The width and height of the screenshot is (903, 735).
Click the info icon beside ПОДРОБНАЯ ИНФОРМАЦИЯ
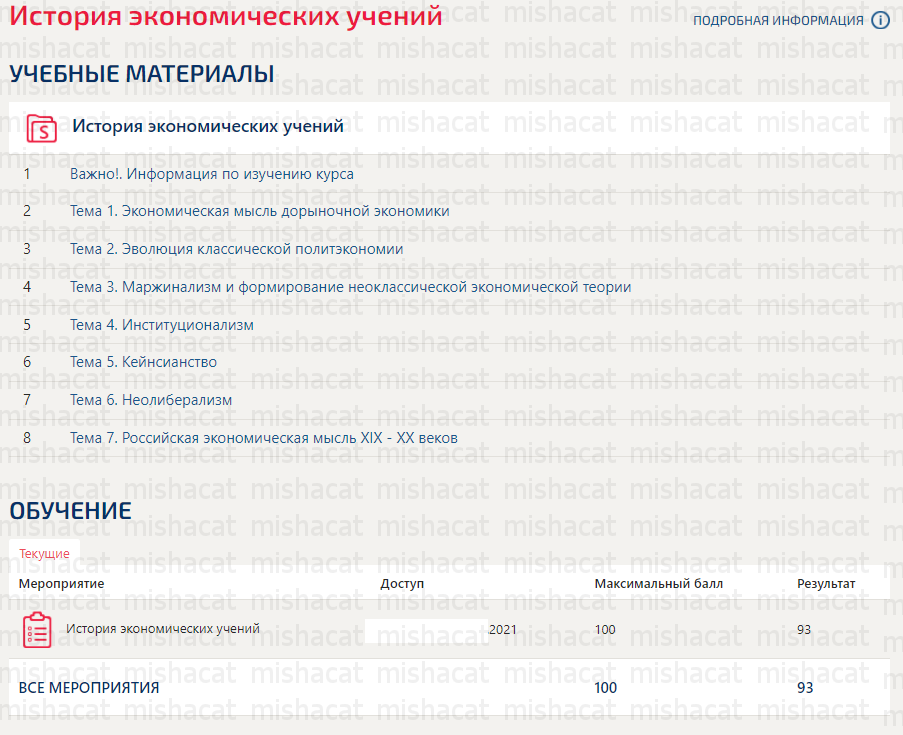pos(880,21)
